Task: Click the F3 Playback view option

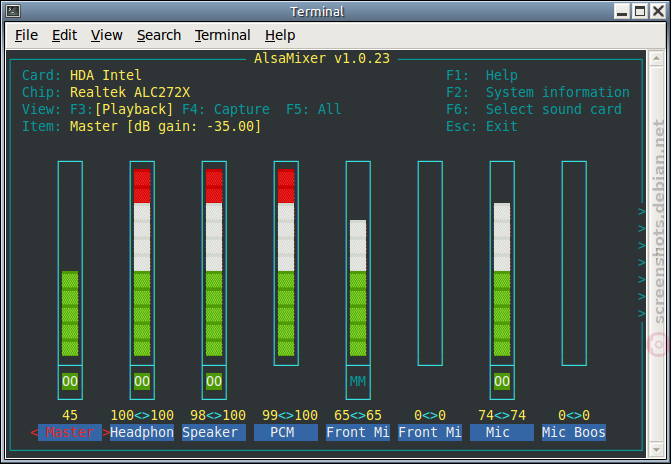Action: pos(122,110)
